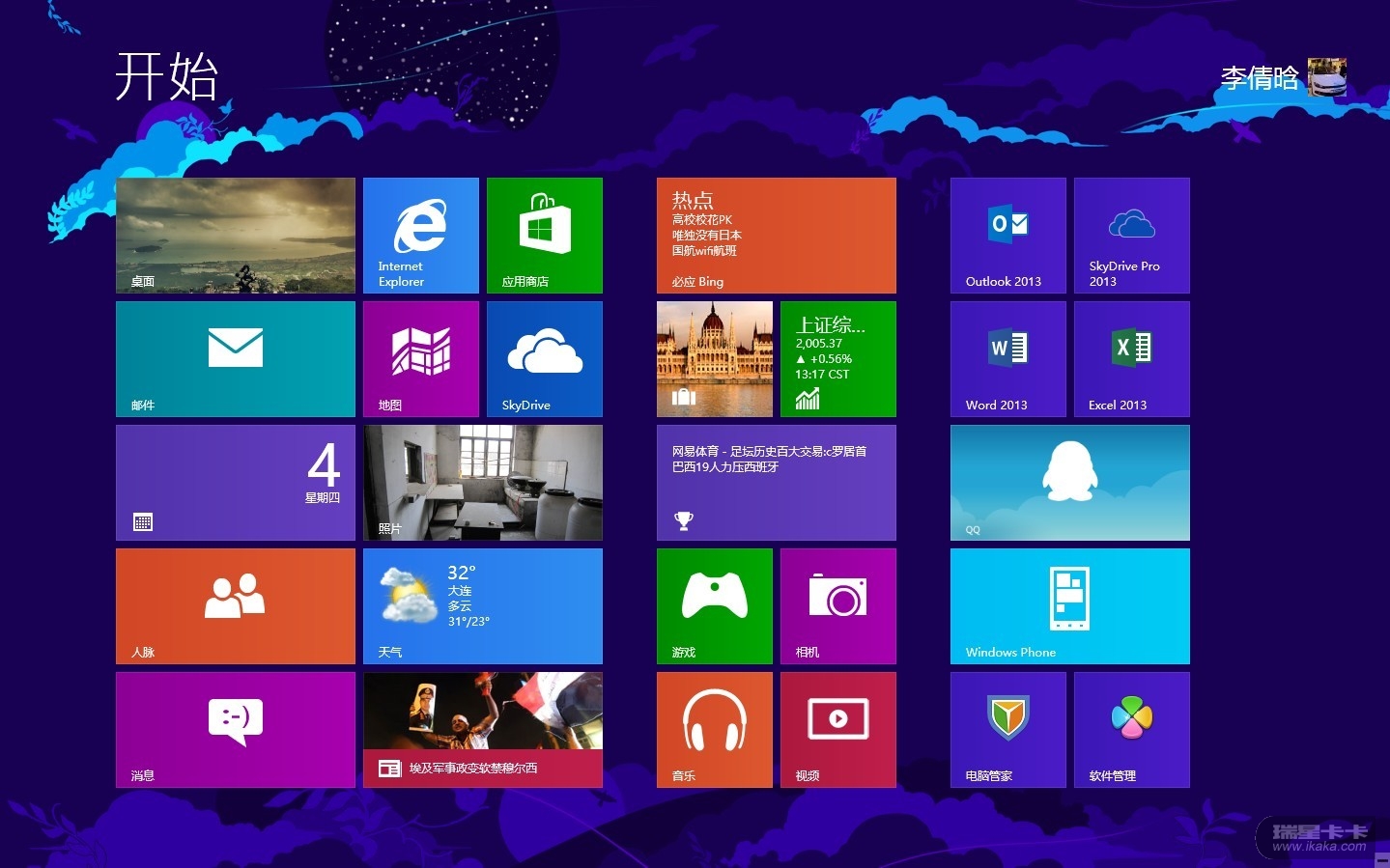
Task: Open the Sports tile with 网易体育 headline
Action: pyautogui.click(x=777, y=483)
